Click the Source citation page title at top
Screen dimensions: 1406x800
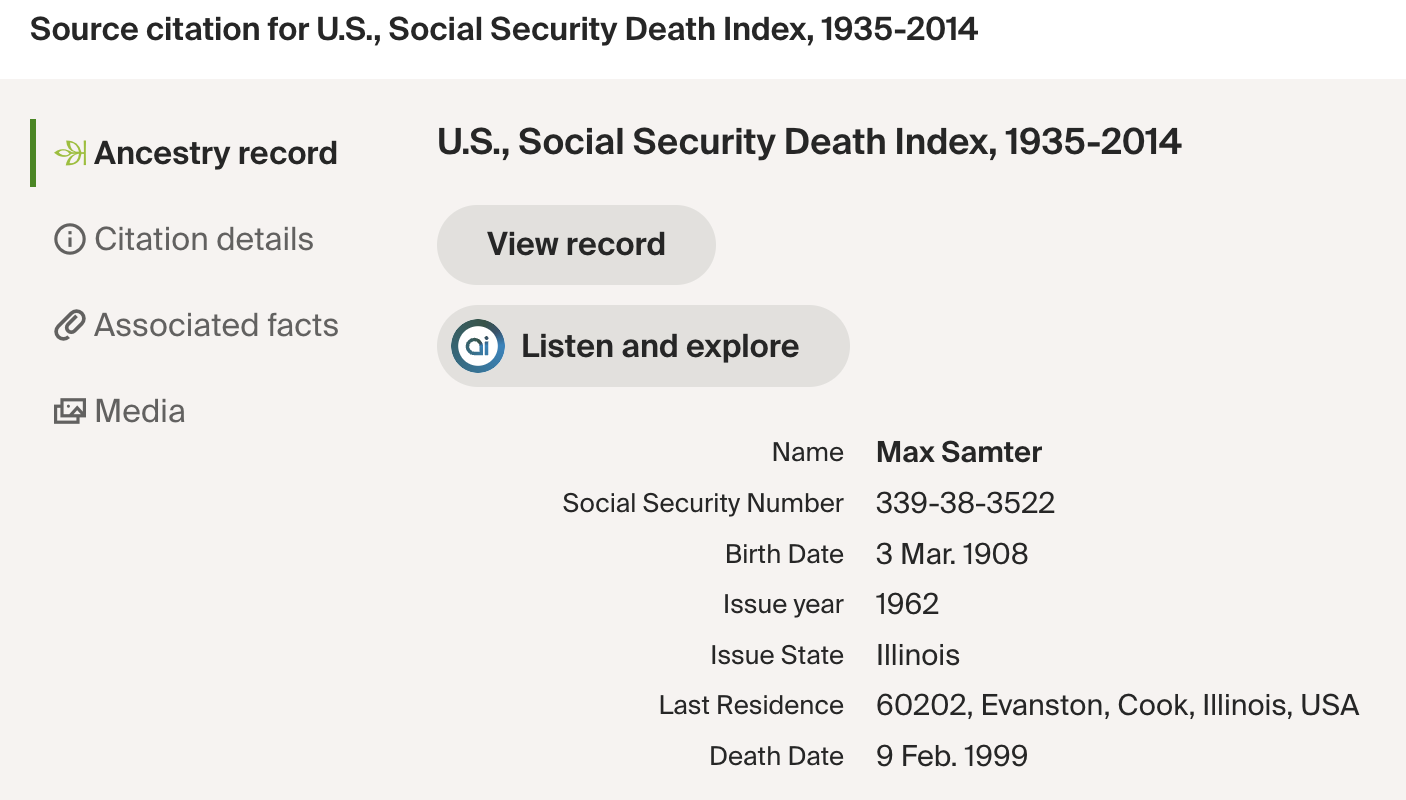pos(504,30)
